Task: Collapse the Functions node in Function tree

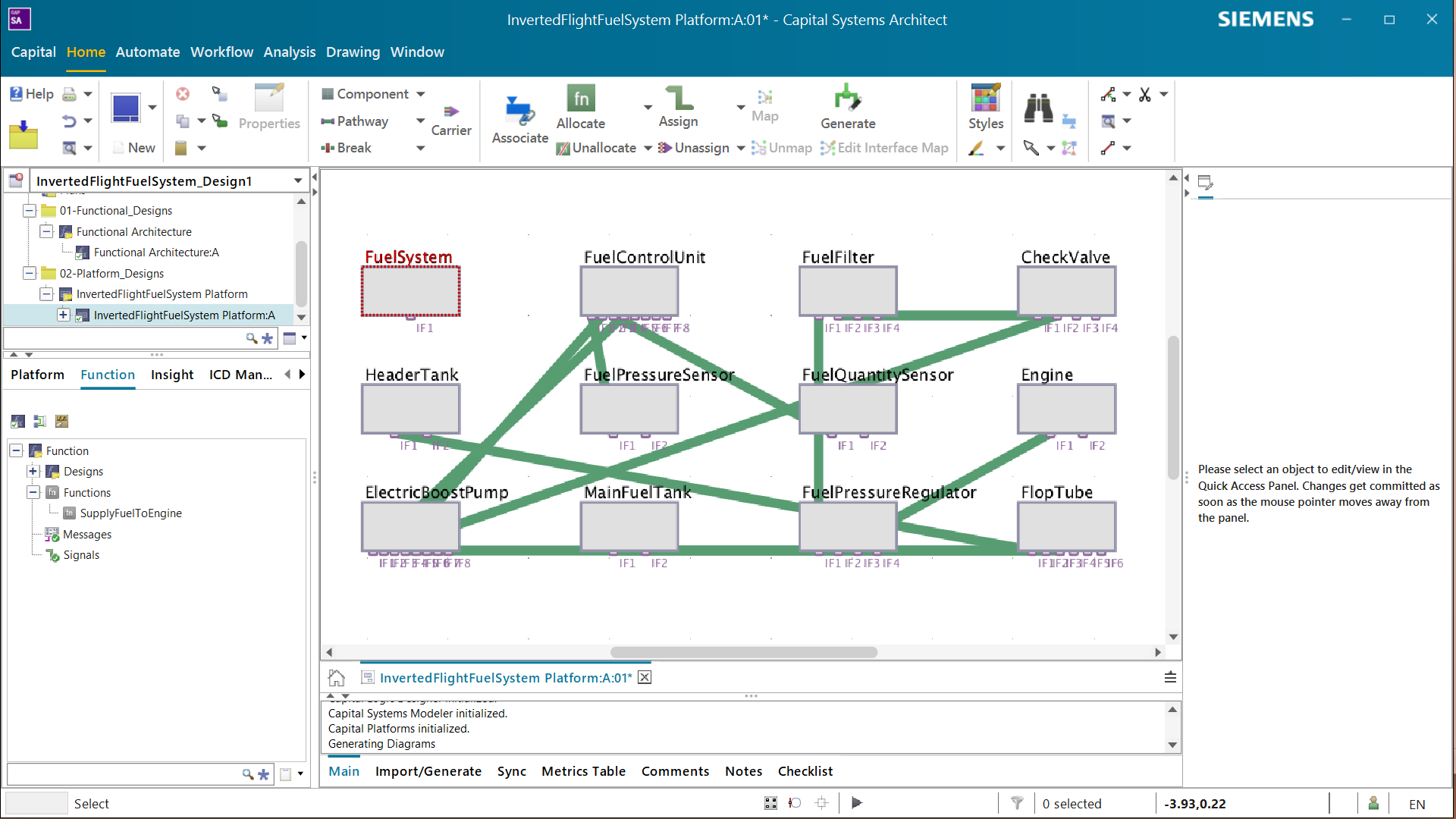Action: point(33,492)
